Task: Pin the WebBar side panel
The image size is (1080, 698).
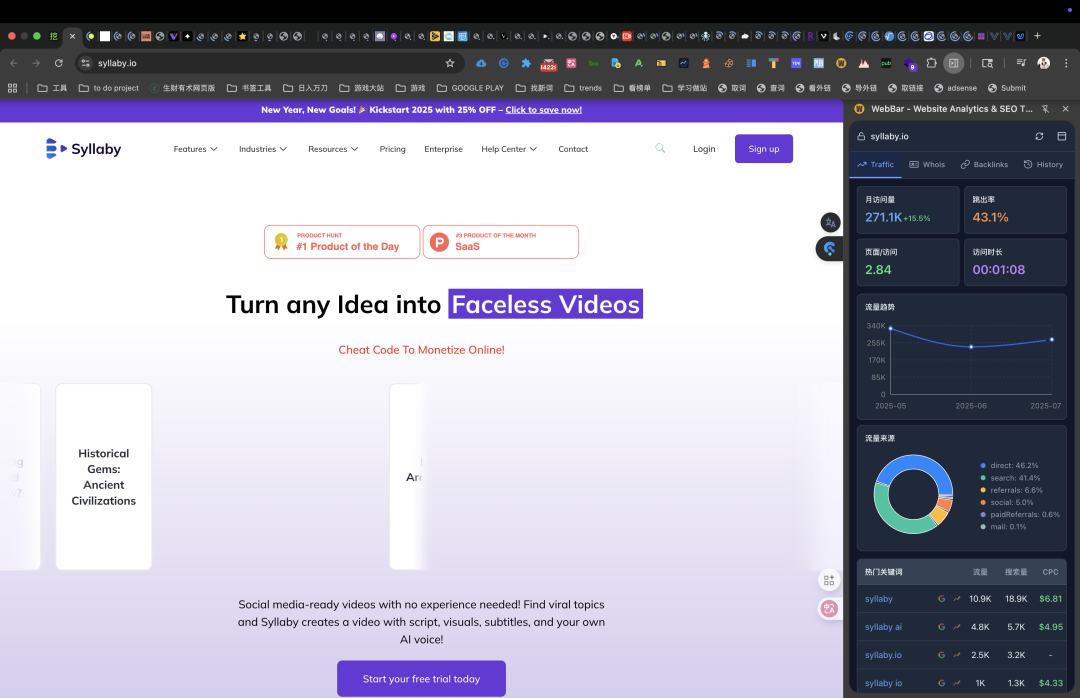Action: coord(1046,109)
